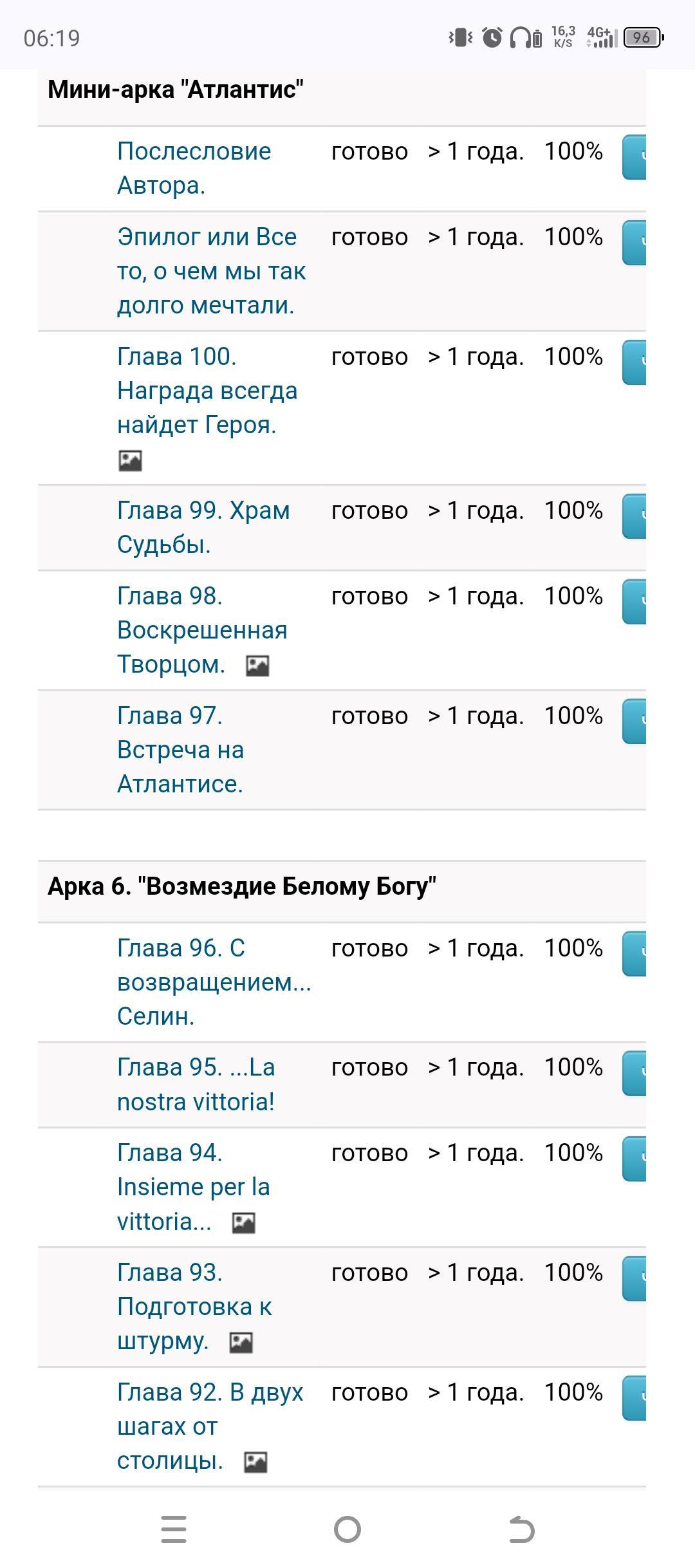Tap Android back navigation button
This screenshot has width=695, height=1568.
[x=521, y=1529]
